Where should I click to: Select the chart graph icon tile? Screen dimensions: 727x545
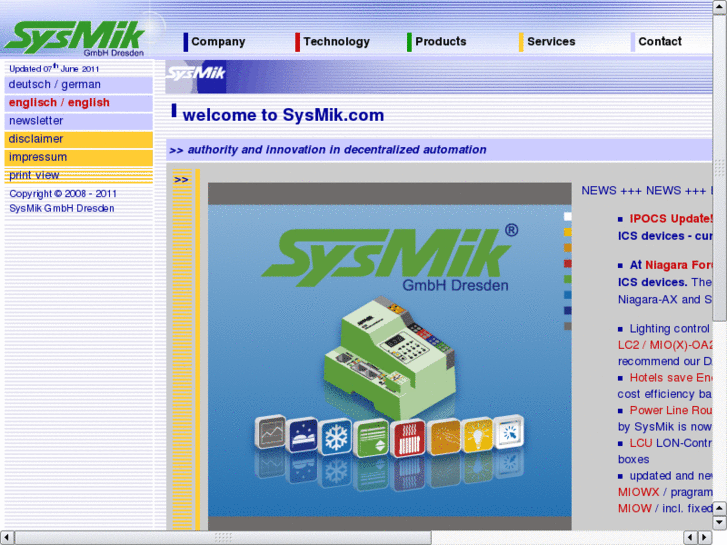click(270, 432)
